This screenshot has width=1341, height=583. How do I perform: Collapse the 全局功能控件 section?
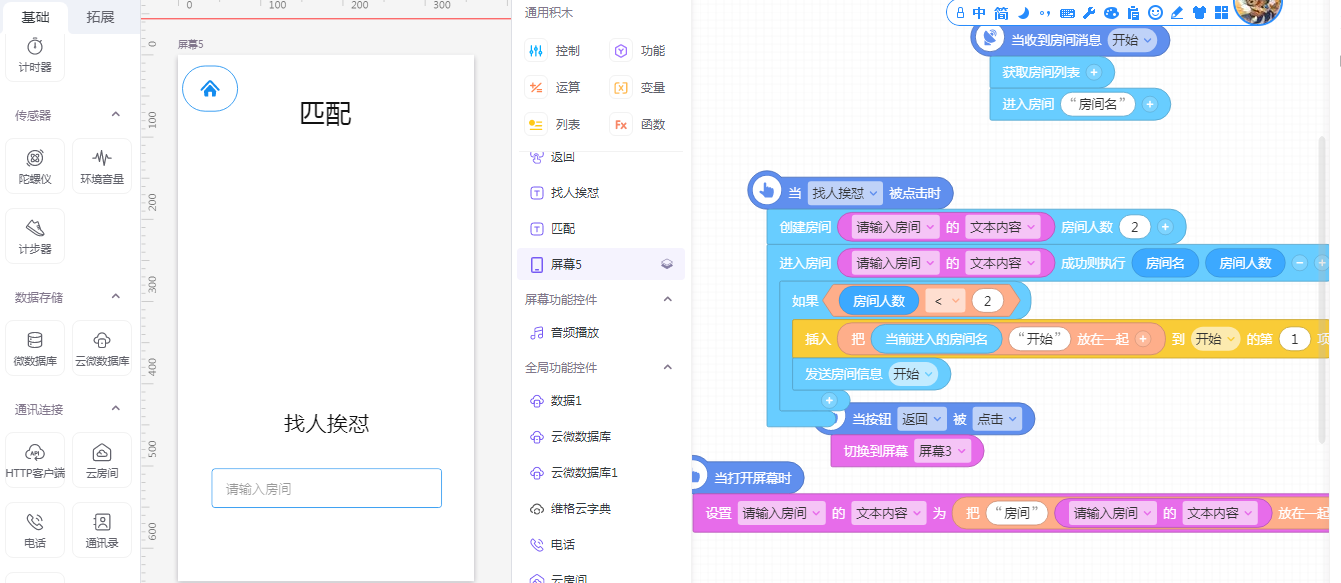[x=668, y=368]
